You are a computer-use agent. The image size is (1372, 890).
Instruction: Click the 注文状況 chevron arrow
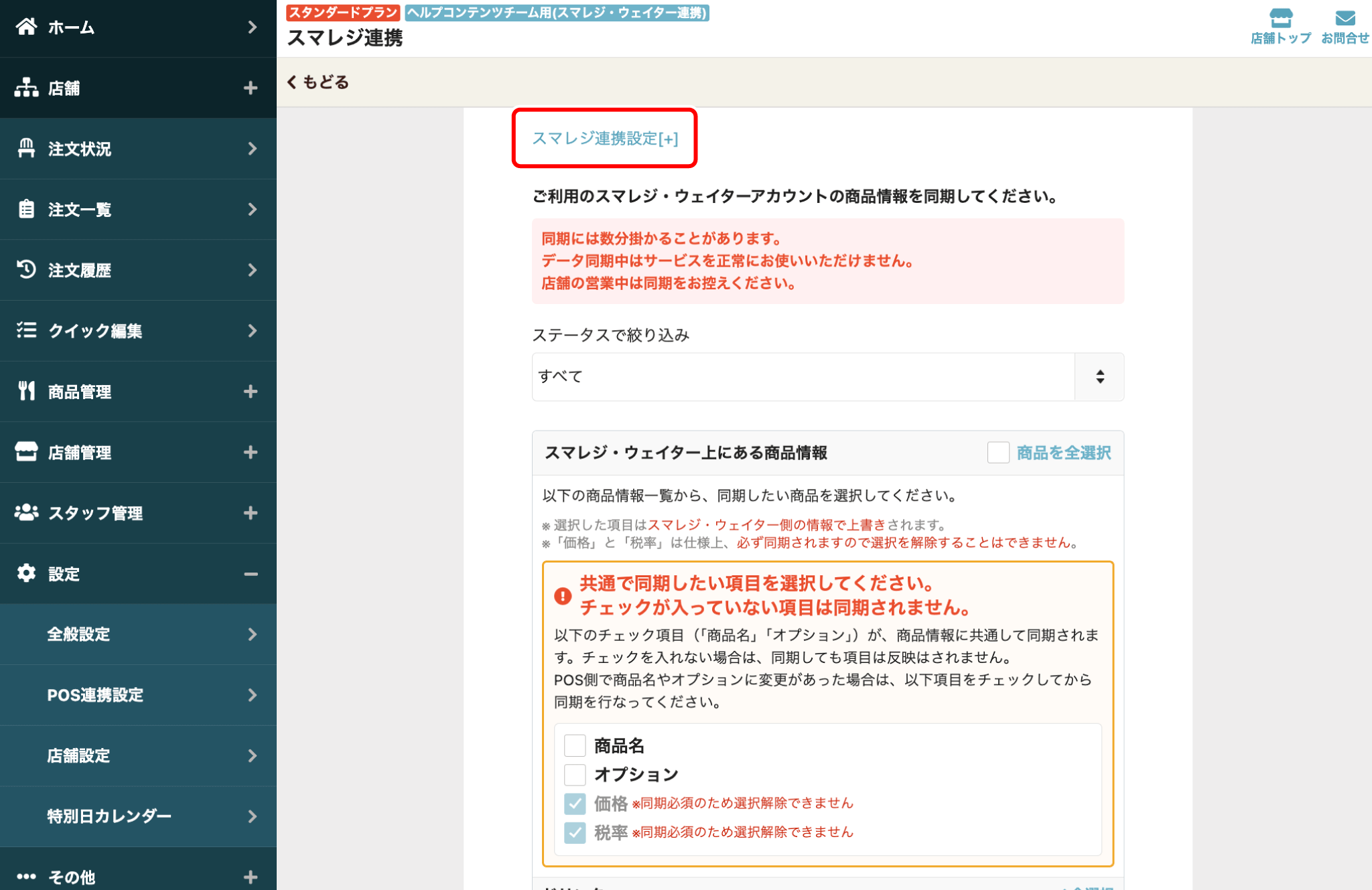[252, 149]
